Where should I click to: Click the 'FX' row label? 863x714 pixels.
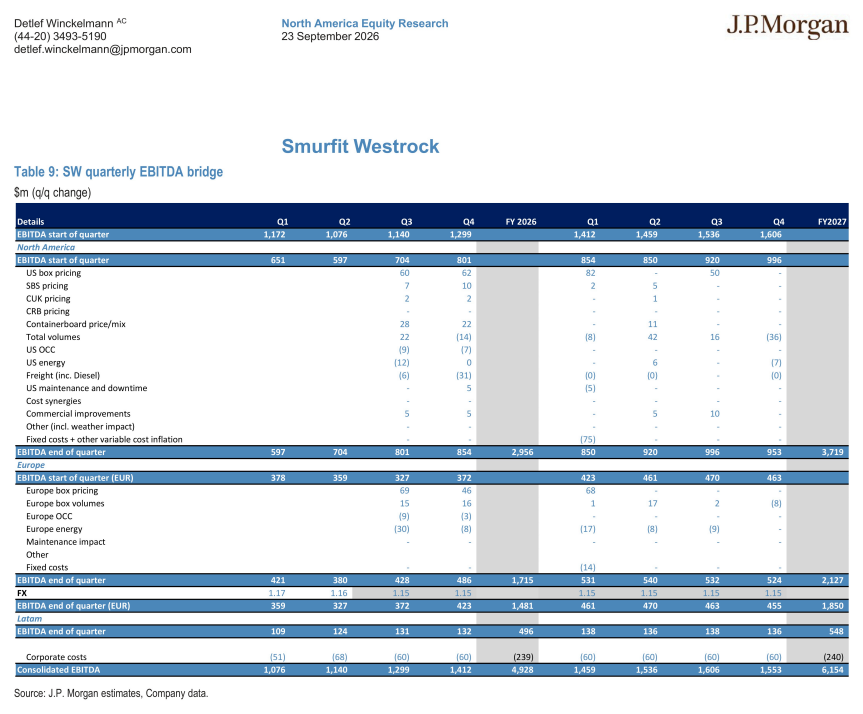pyautogui.click(x=22, y=593)
